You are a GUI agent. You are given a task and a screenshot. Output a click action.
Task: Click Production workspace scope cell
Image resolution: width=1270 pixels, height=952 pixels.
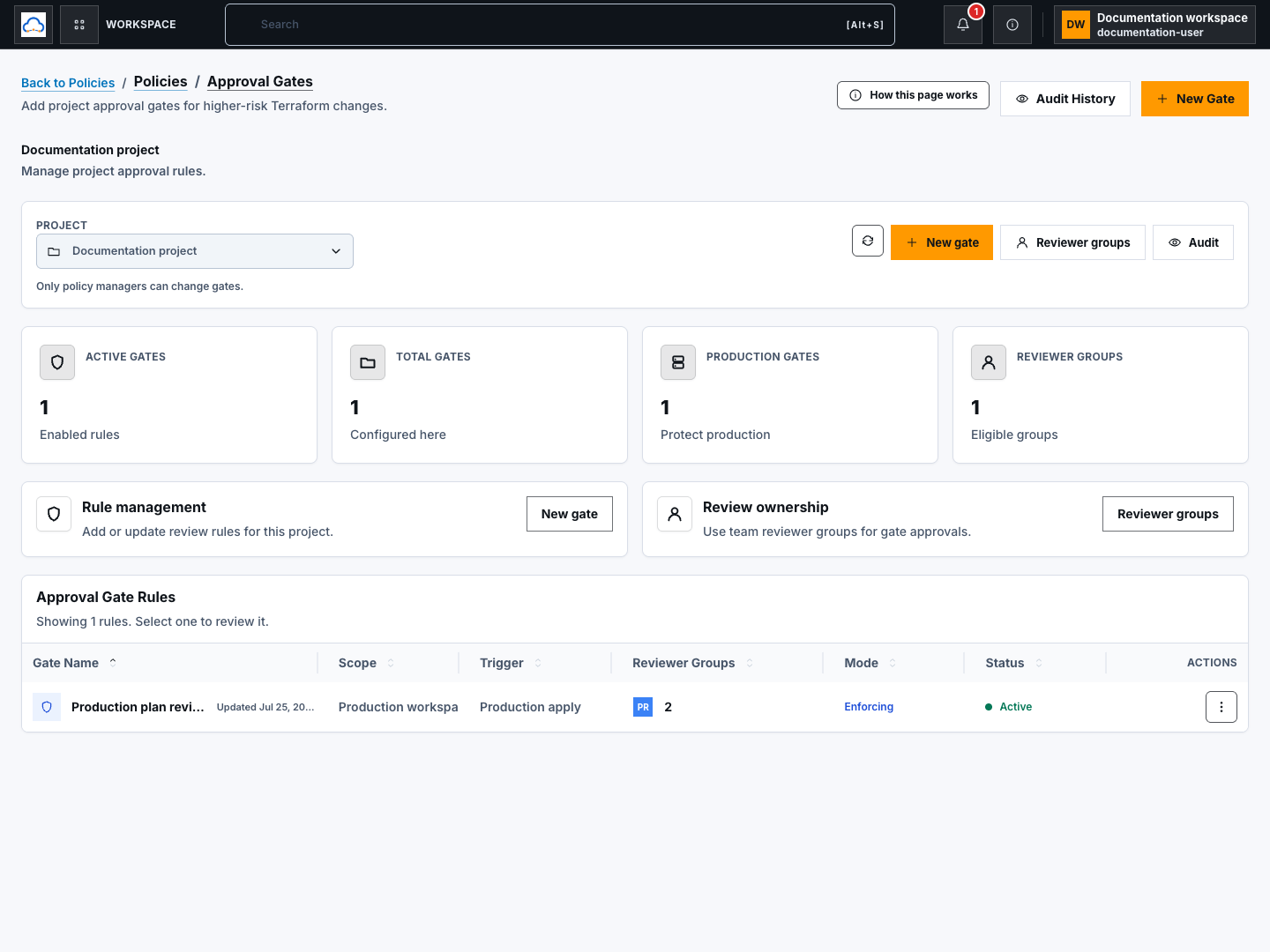[399, 707]
